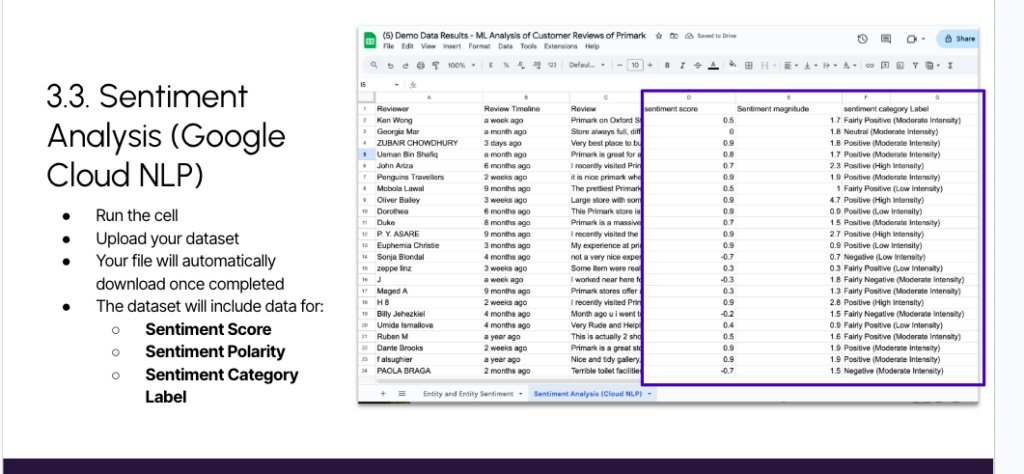The width and height of the screenshot is (1024, 474).
Task: Click the document title text
Action: click(x=514, y=35)
